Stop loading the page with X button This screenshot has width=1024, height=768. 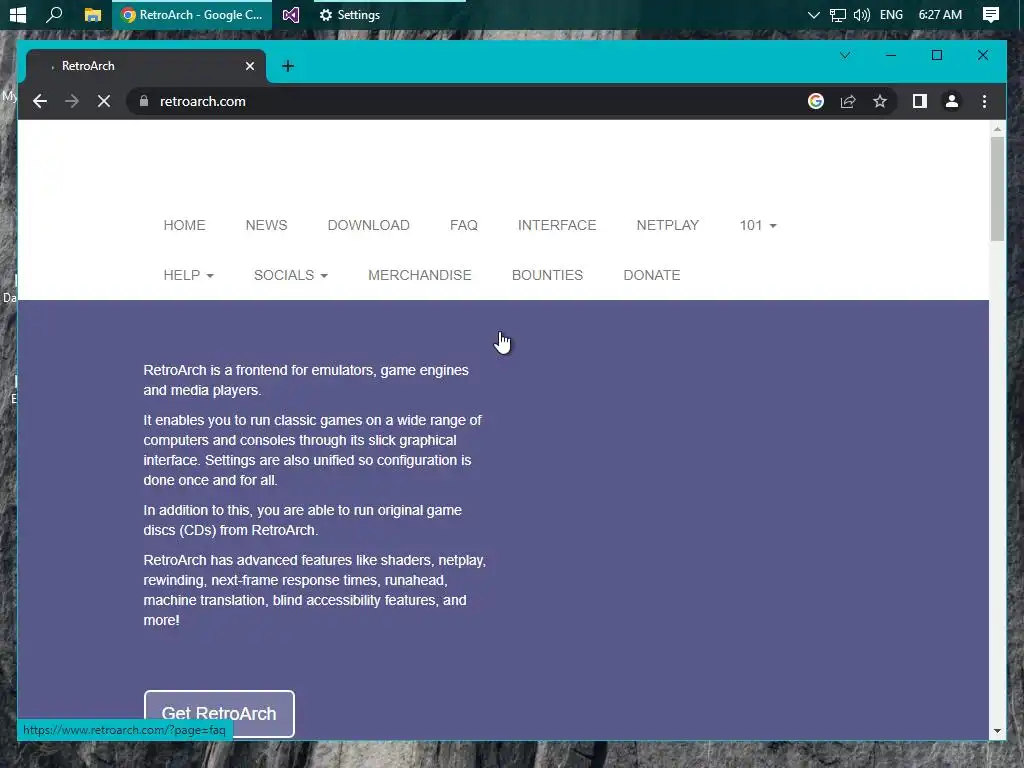tap(104, 101)
